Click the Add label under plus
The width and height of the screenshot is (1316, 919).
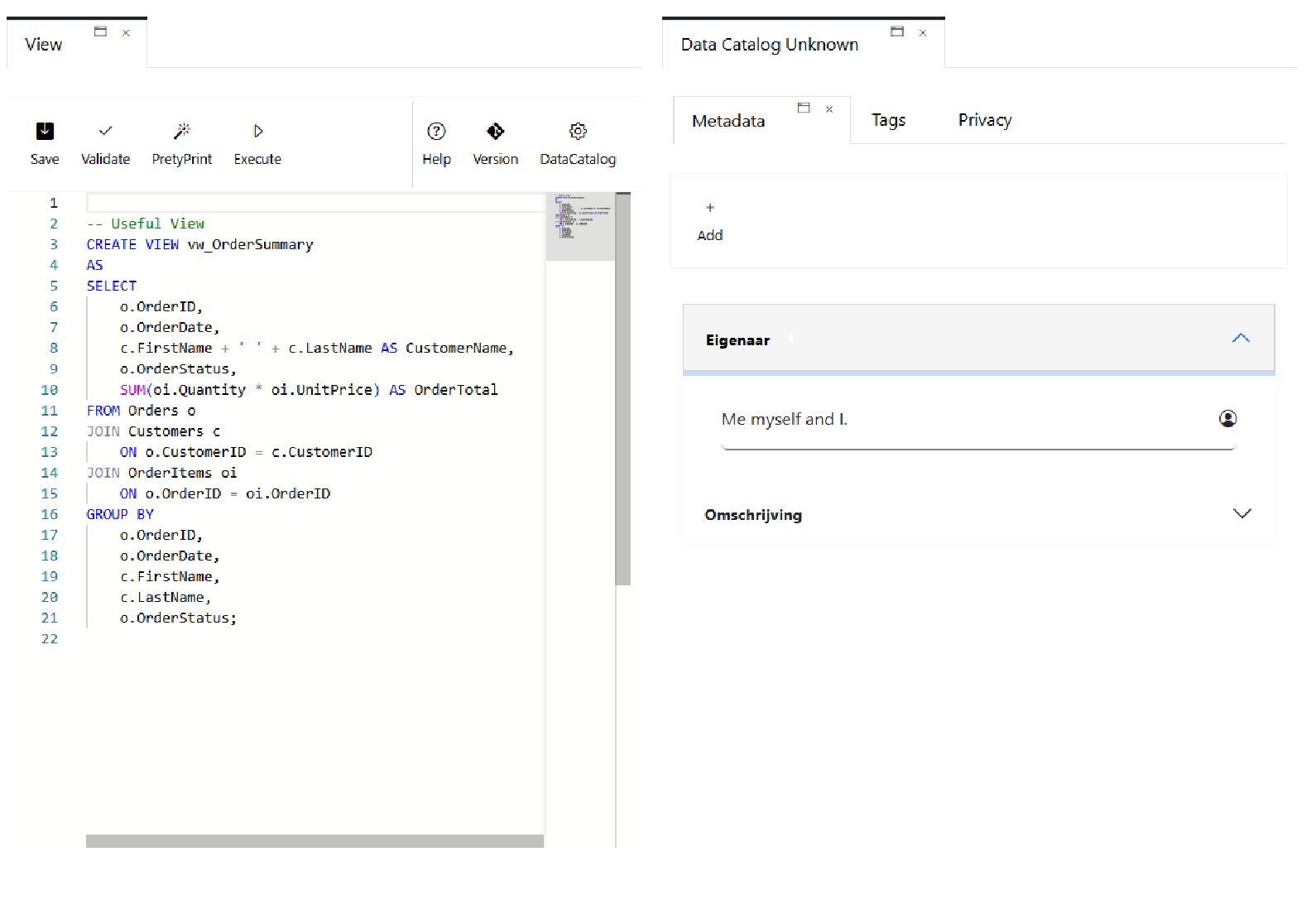710,235
